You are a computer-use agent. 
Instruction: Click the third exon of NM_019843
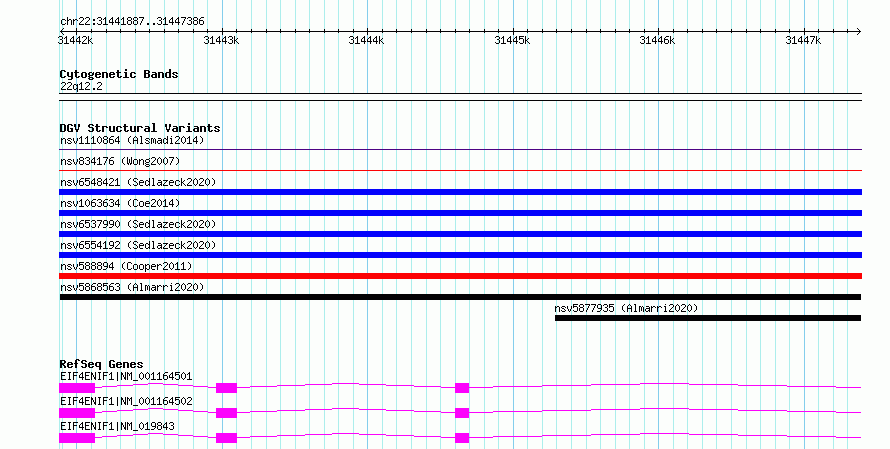click(x=462, y=438)
